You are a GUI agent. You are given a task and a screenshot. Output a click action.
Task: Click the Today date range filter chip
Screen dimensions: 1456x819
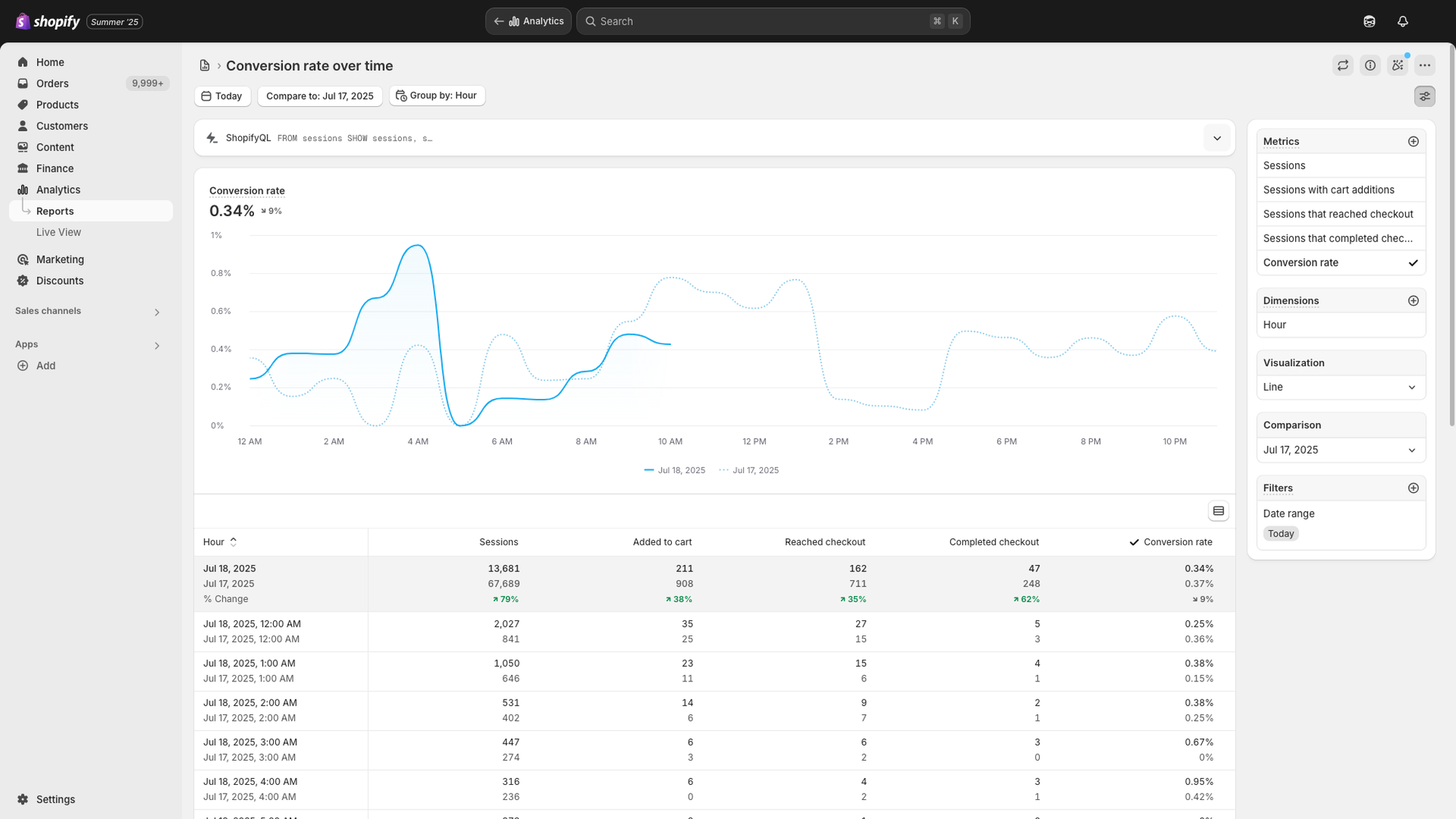pos(1281,534)
